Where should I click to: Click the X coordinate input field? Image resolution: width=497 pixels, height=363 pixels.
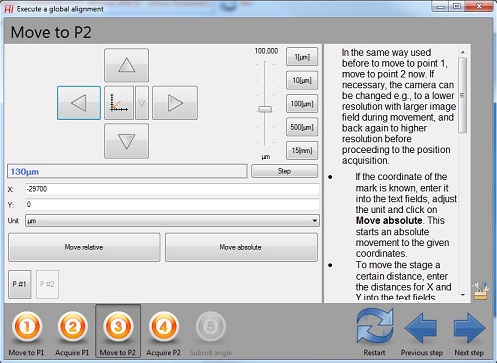(x=172, y=189)
